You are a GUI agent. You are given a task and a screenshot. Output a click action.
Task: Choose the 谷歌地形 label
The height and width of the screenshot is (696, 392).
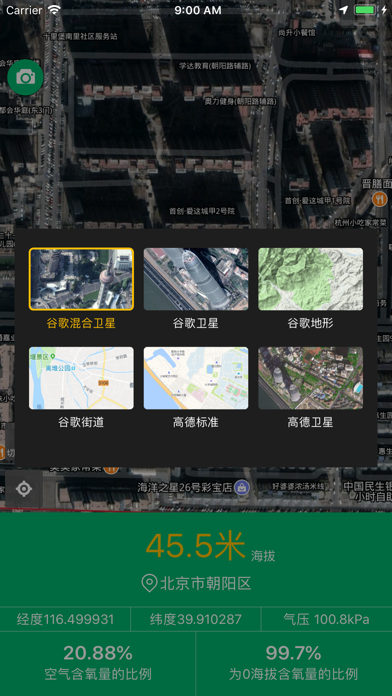coord(310,323)
